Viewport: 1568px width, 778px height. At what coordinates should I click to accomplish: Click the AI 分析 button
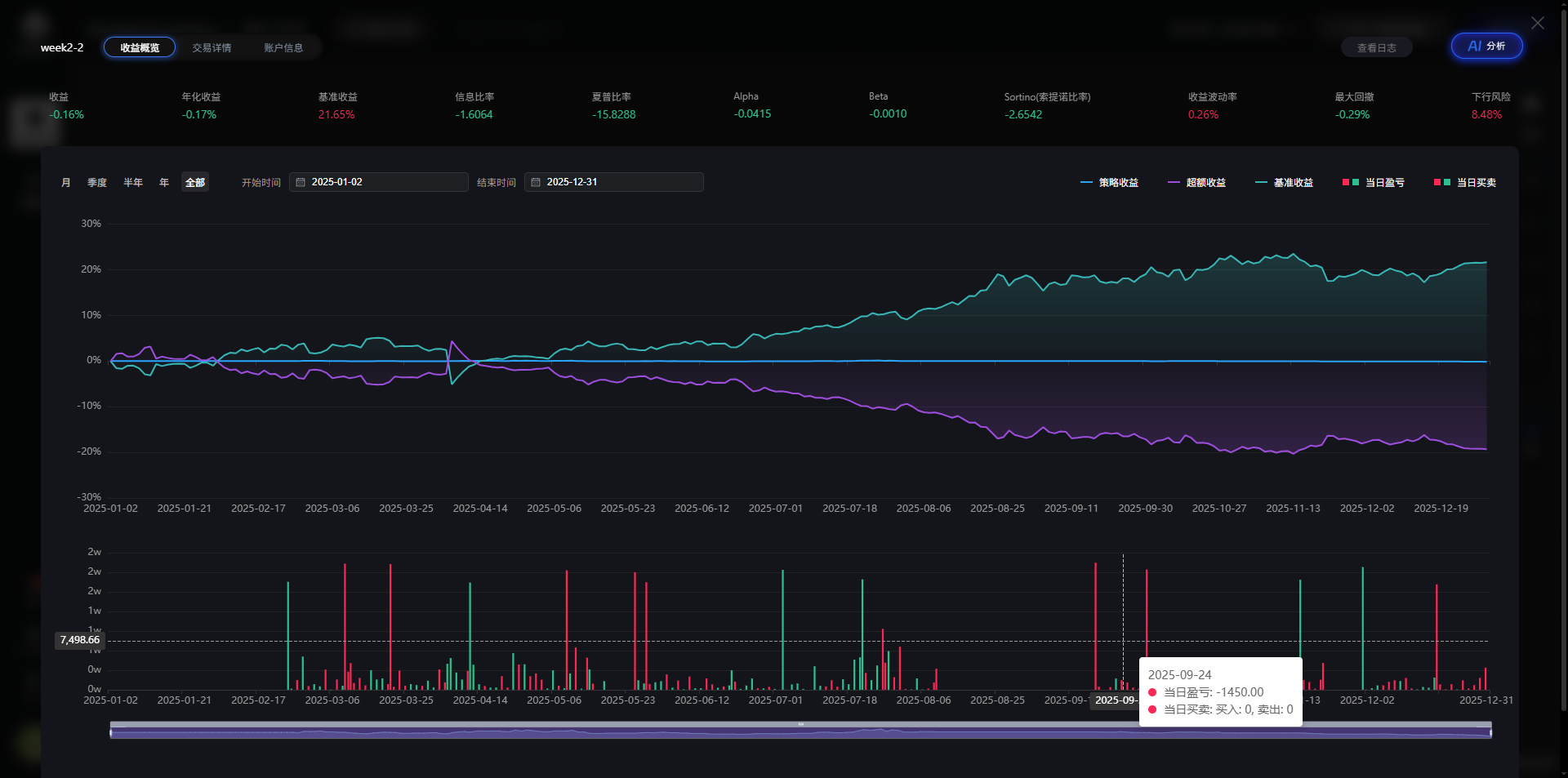pos(1486,47)
